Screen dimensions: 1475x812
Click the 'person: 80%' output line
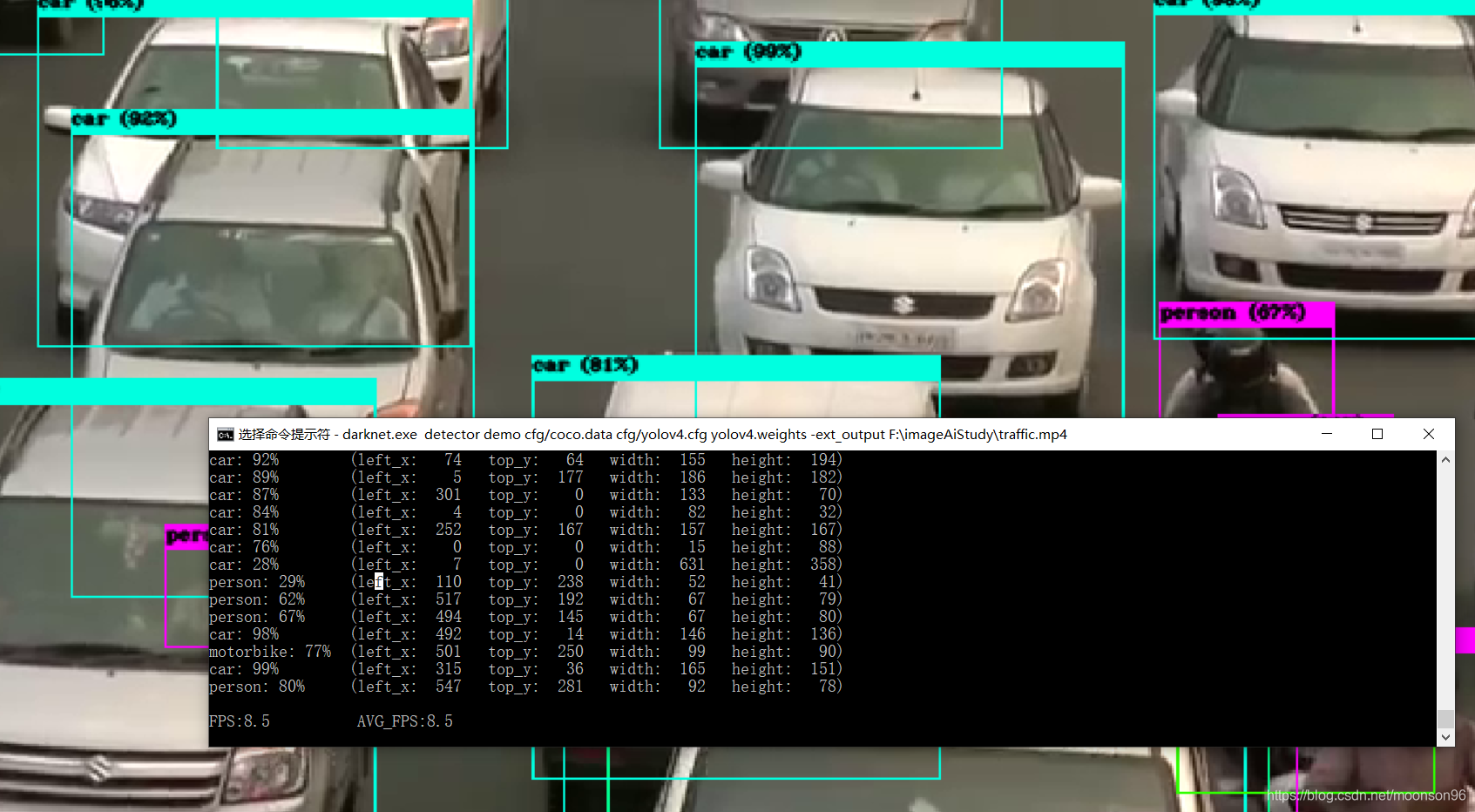tap(526, 687)
